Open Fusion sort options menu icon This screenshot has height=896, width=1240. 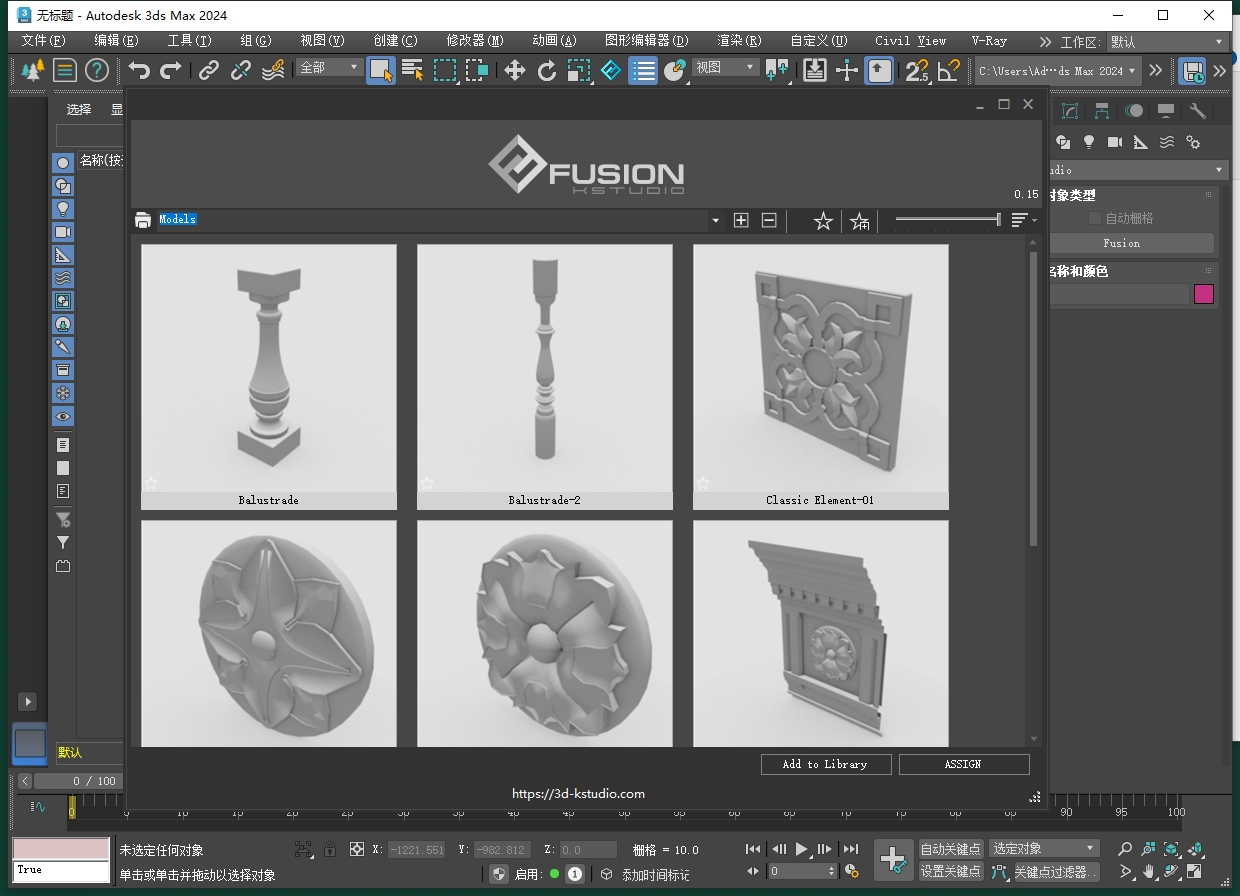pos(1022,220)
